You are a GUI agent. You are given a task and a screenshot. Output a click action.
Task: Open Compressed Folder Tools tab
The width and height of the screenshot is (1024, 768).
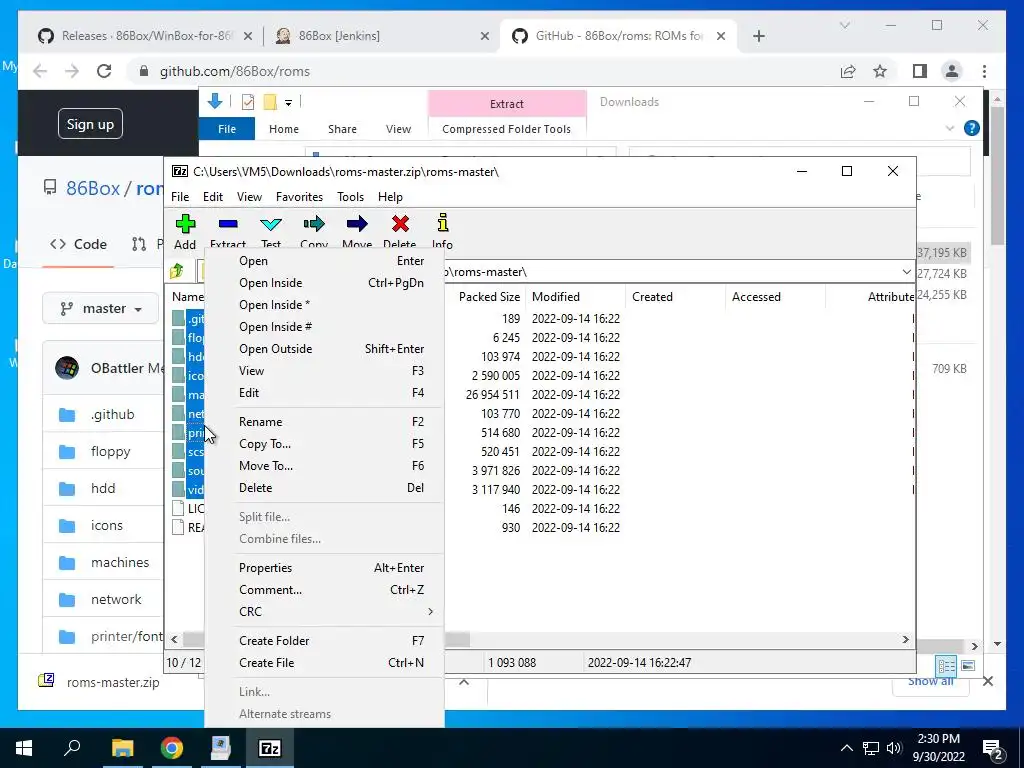pos(506,129)
